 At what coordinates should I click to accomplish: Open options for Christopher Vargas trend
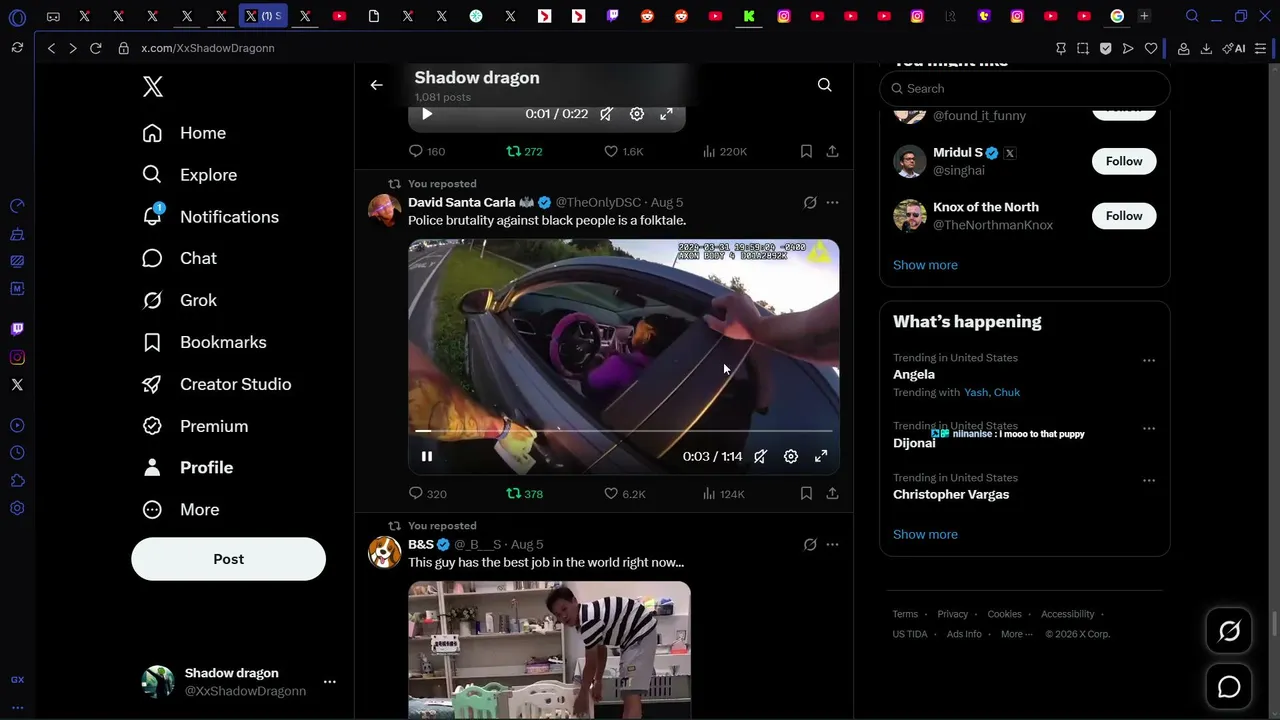coord(1149,481)
